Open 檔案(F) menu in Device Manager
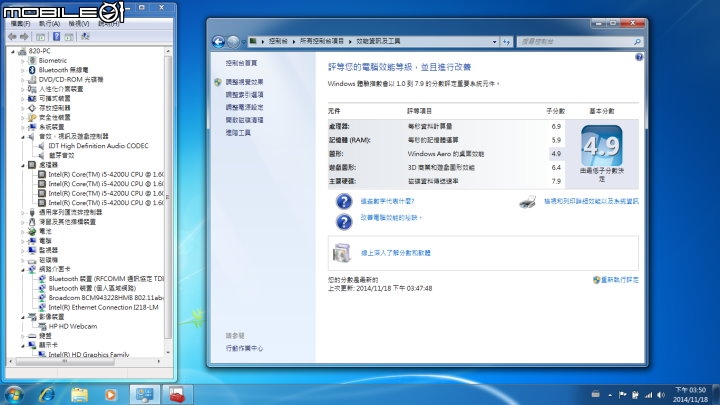 20,23
